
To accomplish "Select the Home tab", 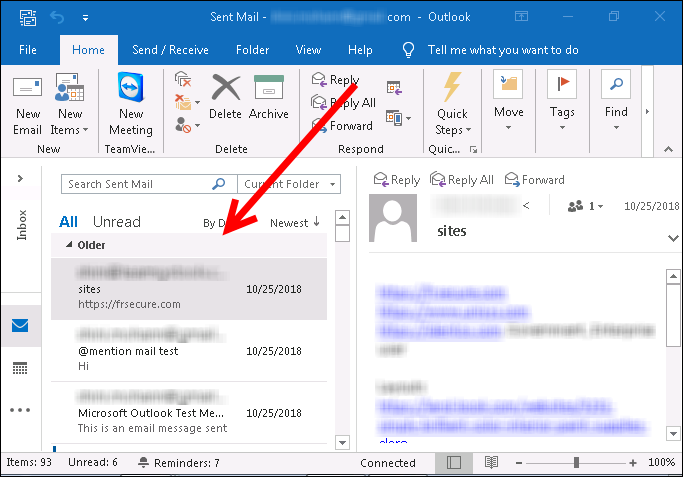I will [88, 50].
